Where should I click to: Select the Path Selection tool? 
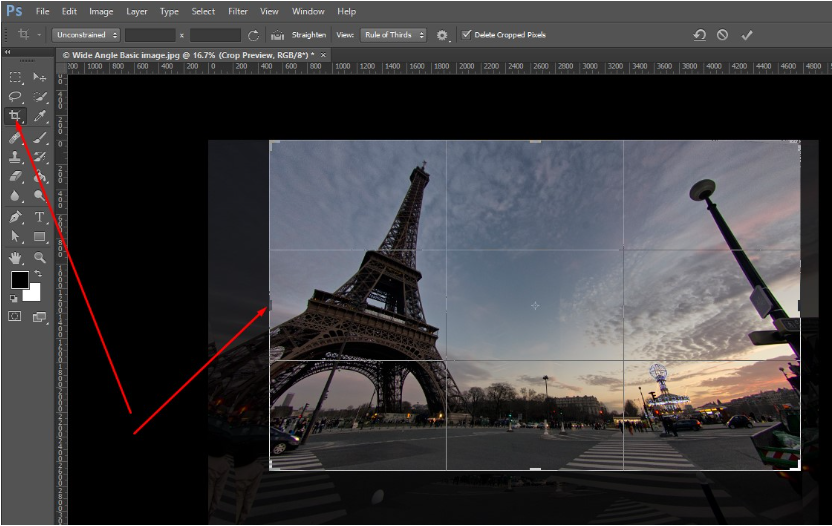coord(15,237)
